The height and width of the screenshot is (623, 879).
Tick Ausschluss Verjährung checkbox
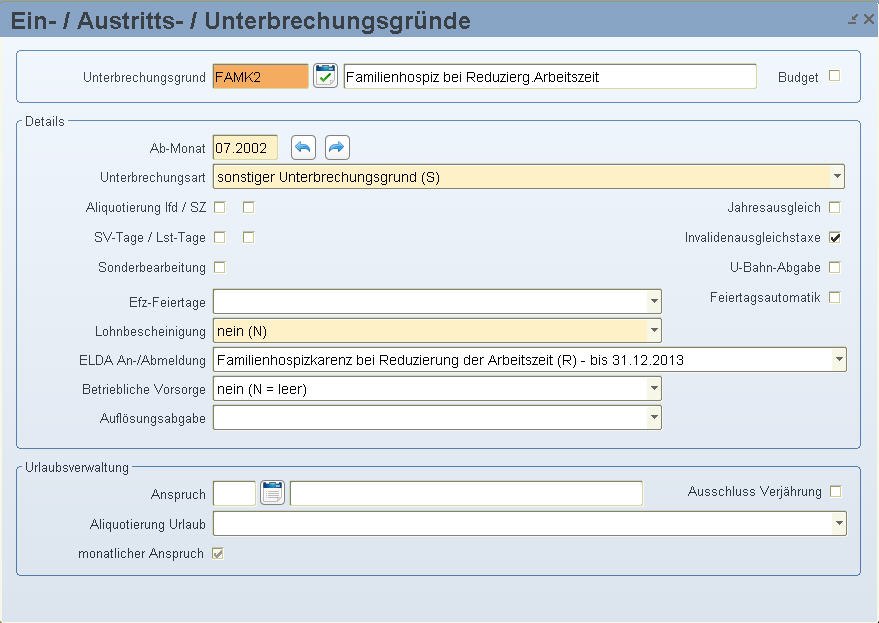pos(836,492)
